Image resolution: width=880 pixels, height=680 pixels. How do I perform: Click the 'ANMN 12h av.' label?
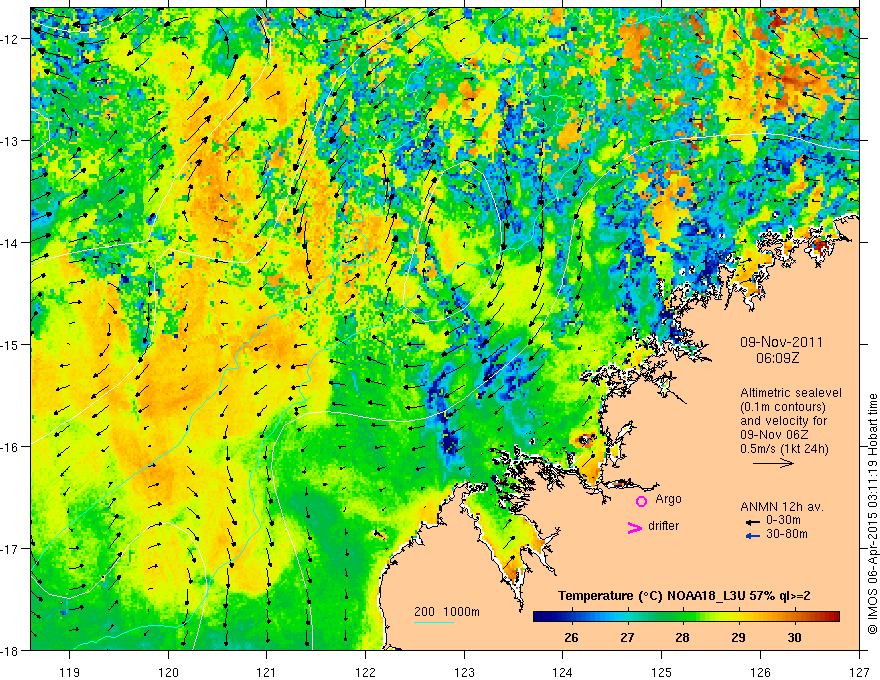[x=782, y=507]
